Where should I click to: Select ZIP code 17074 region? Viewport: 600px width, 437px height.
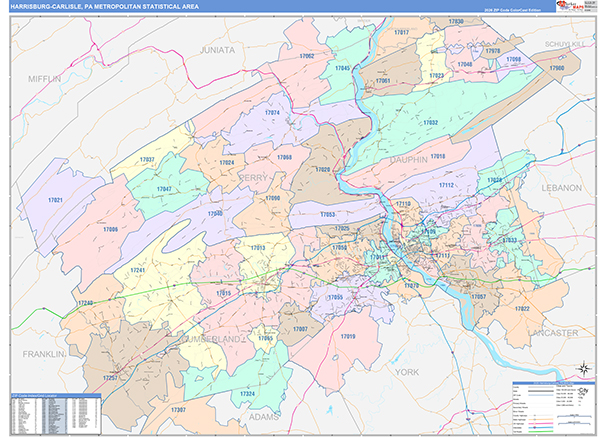(x=272, y=113)
